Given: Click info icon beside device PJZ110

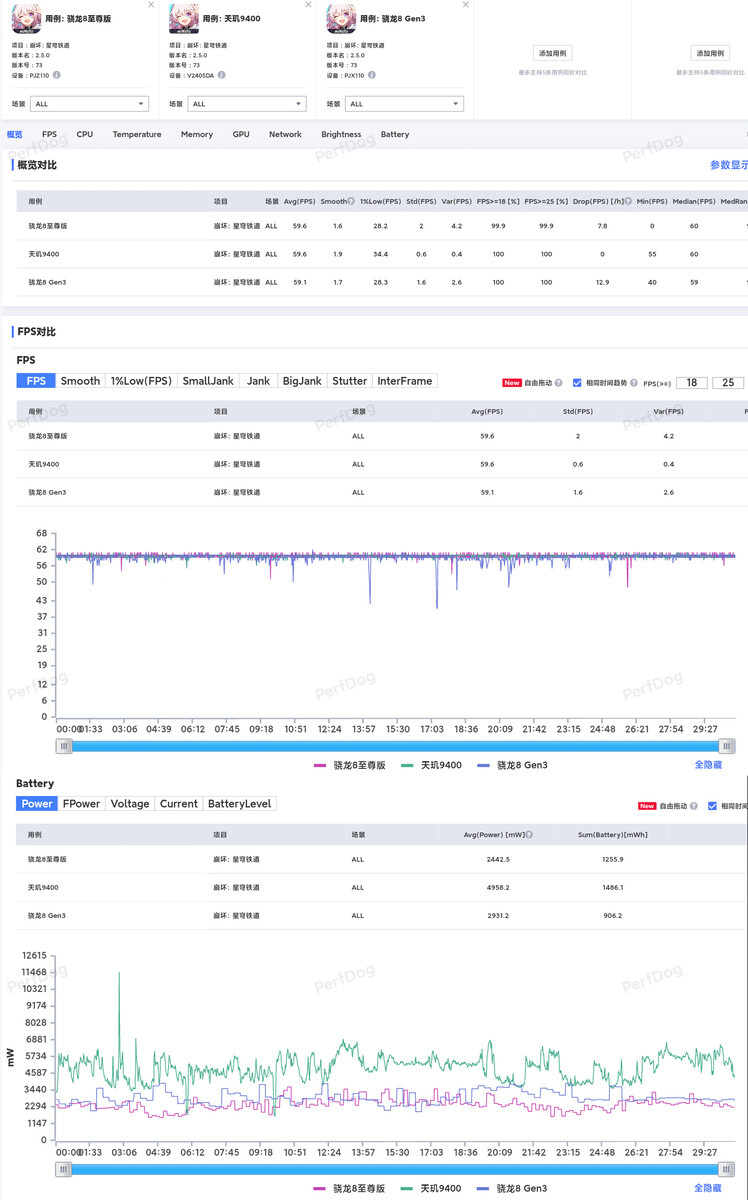Looking at the screenshot, I should [x=57, y=75].
